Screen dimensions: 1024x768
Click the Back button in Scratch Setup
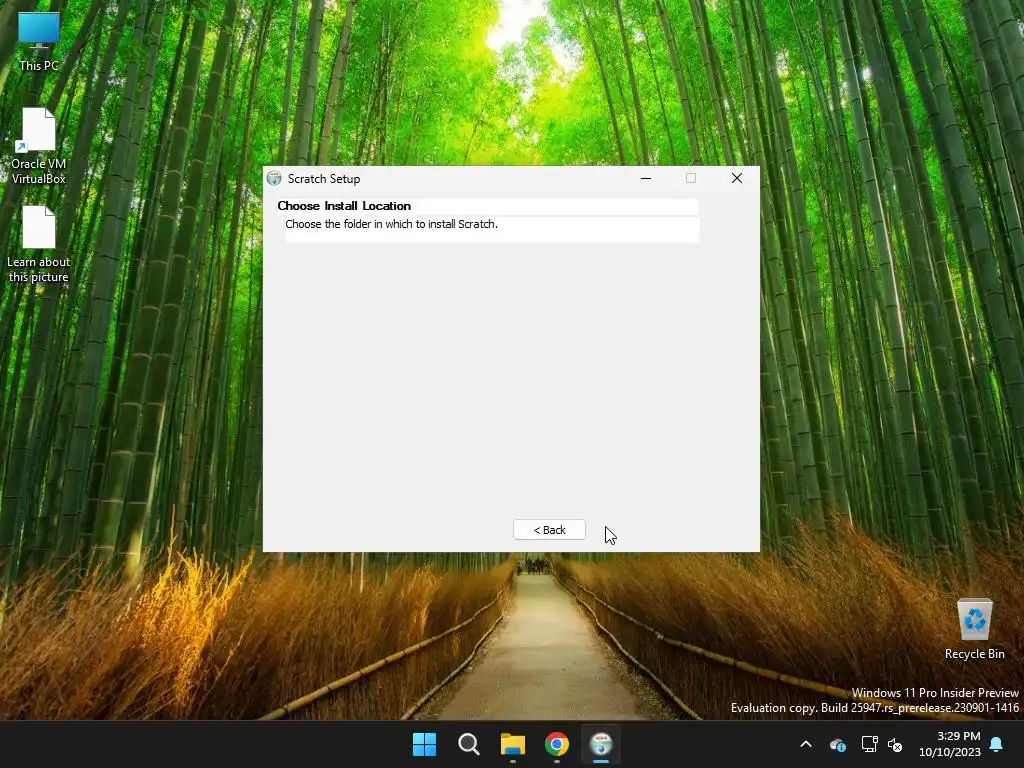point(549,530)
